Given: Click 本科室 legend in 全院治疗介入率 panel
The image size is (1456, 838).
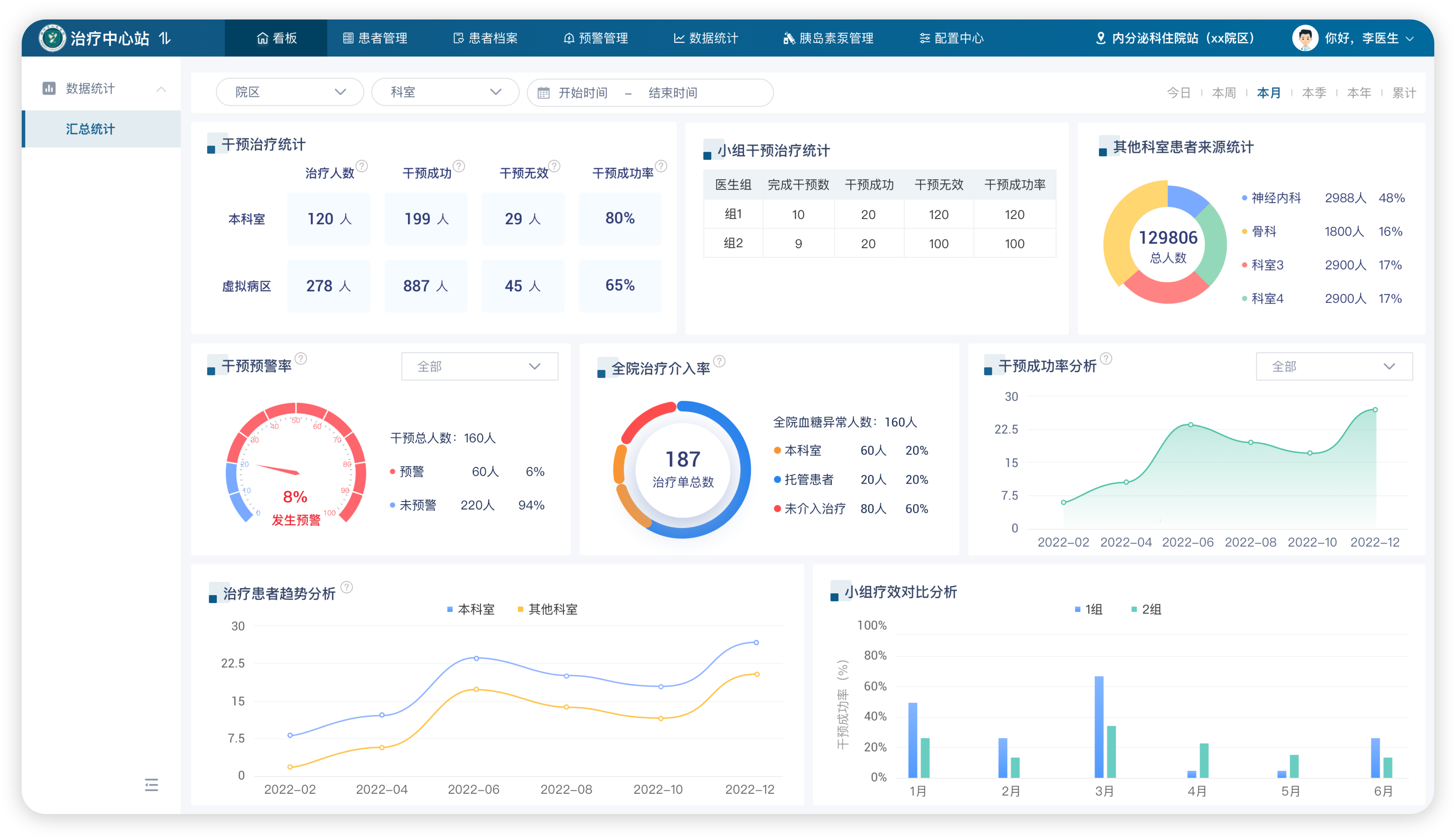Looking at the screenshot, I should (x=798, y=450).
